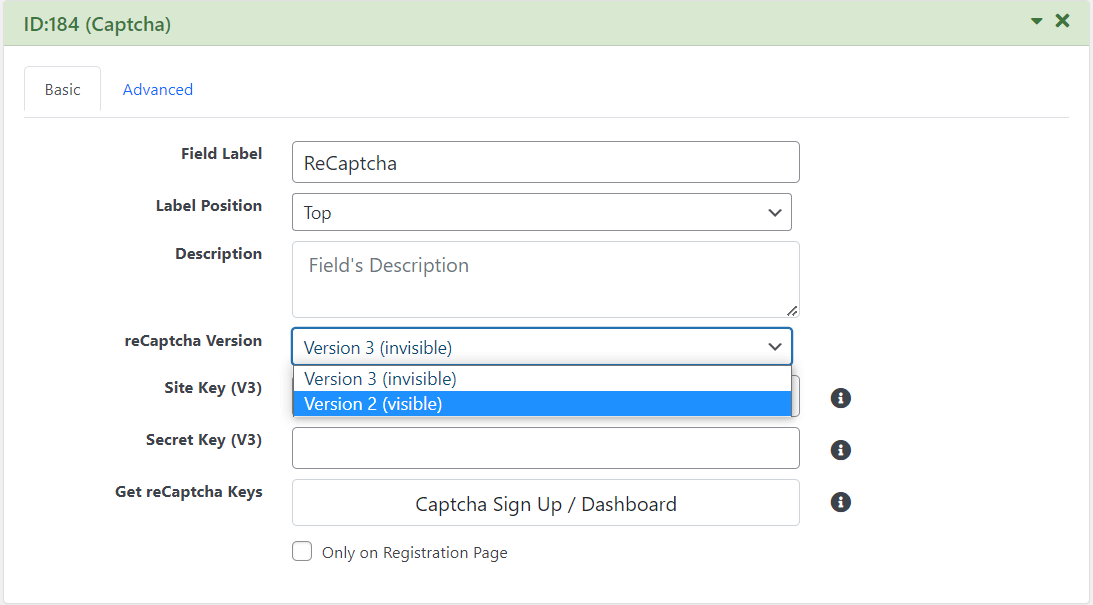The height and width of the screenshot is (605, 1093).
Task: Click the Captcha Sign Up / Dashboard button
Action: point(545,502)
